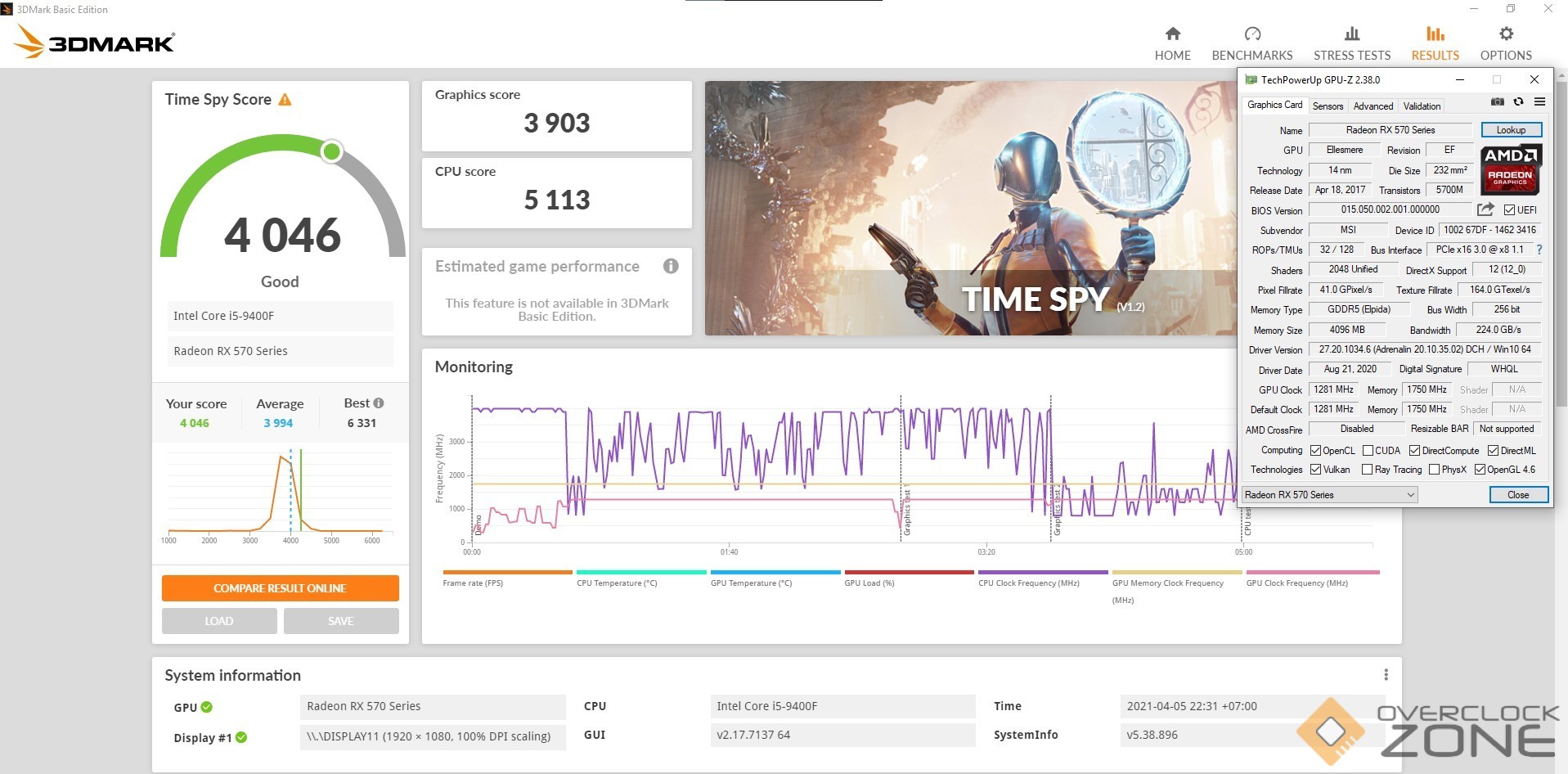Toggle the CUDA checkbox
The width and height of the screenshot is (1568, 774).
click(1368, 451)
